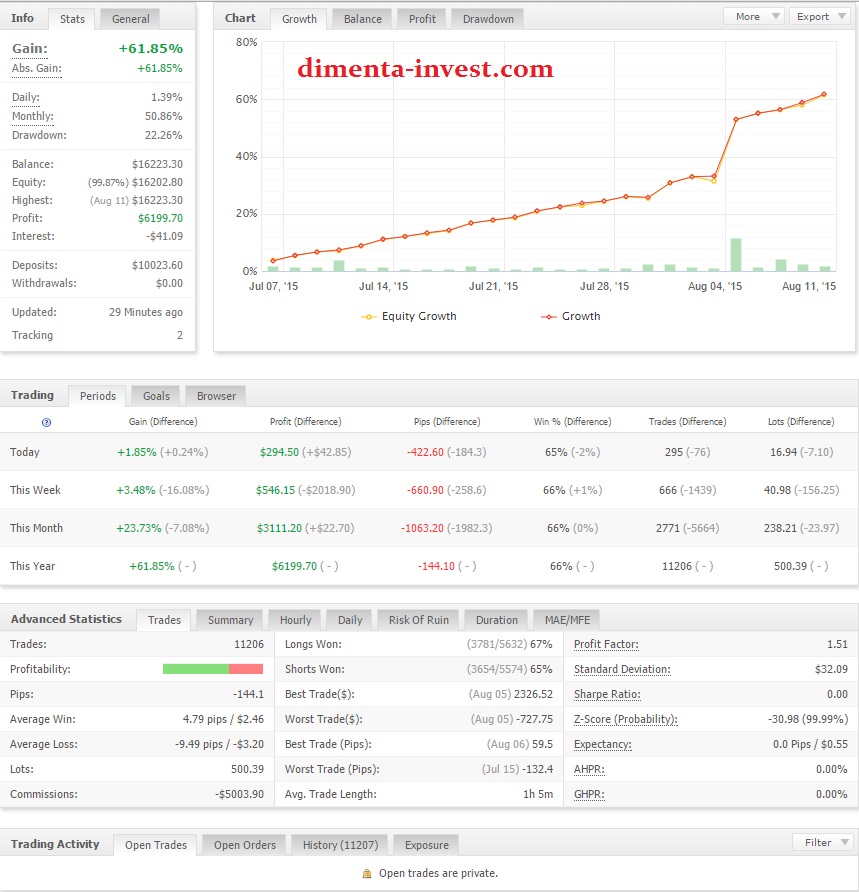This screenshot has width=859, height=892.
Task: Switch to the Stats info tab
Action: pyautogui.click(x=72, y=19)
